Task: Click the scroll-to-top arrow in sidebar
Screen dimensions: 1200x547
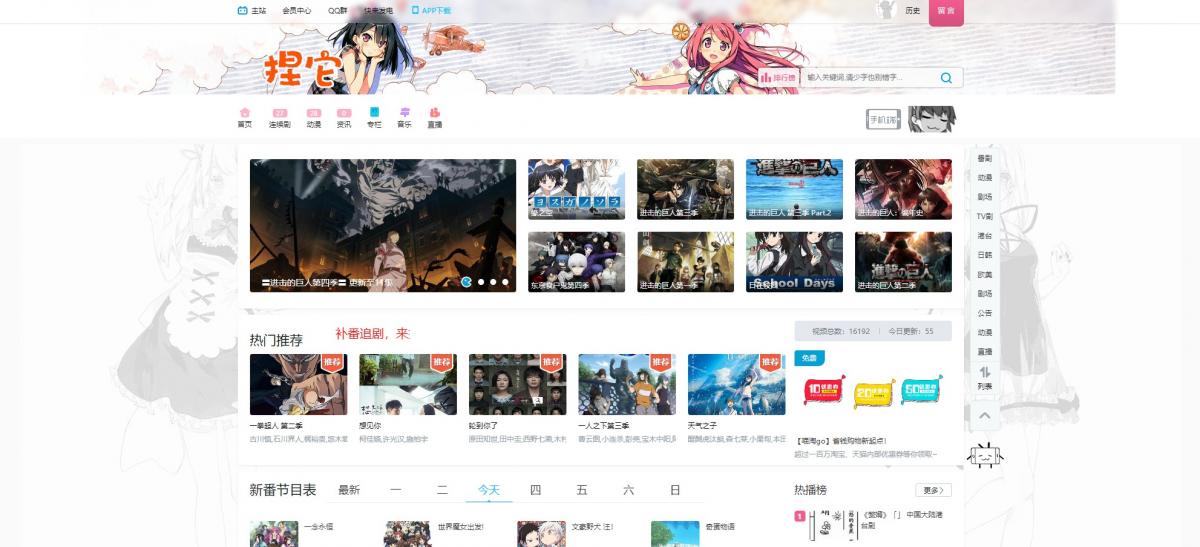Action: 985,415
